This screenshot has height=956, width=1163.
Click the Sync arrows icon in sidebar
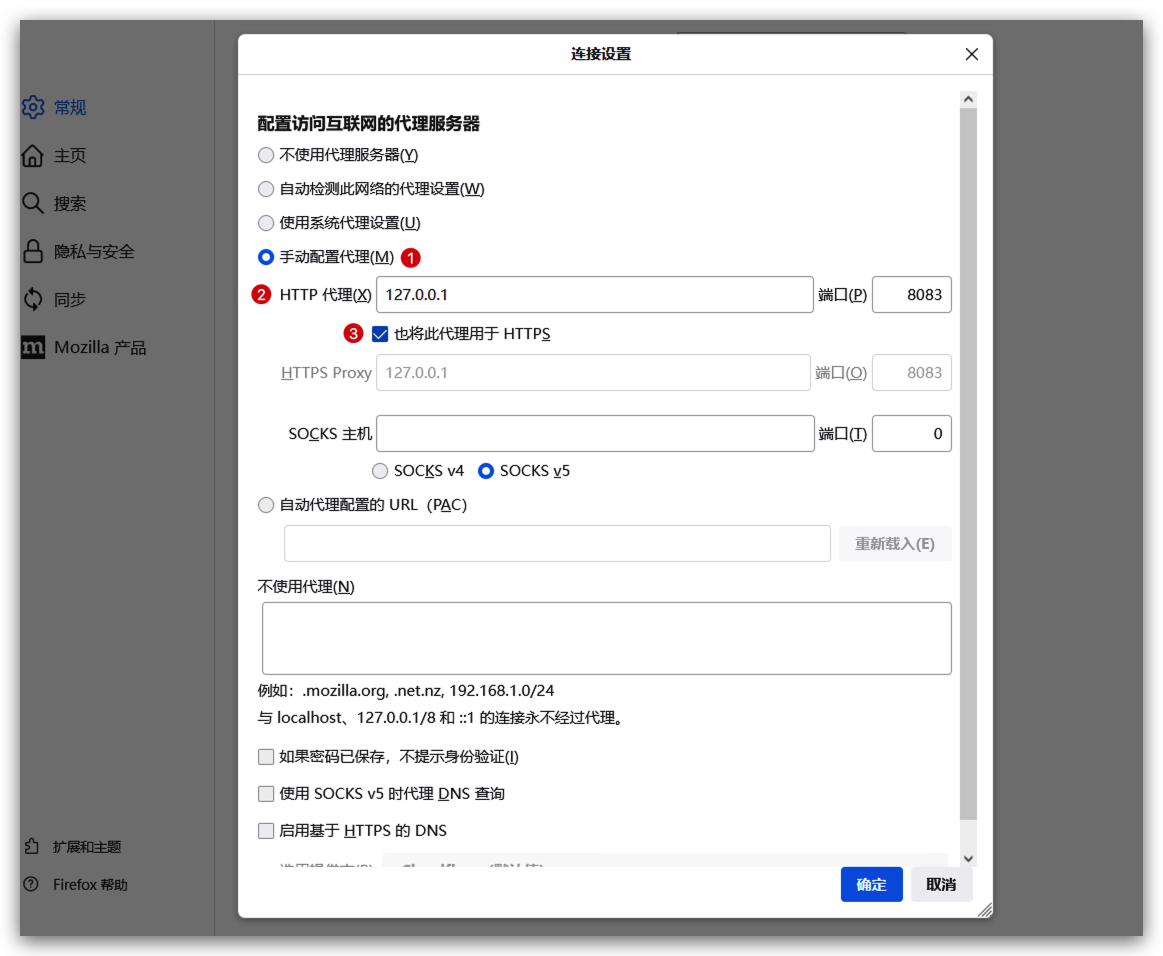(x=33, y=299)
